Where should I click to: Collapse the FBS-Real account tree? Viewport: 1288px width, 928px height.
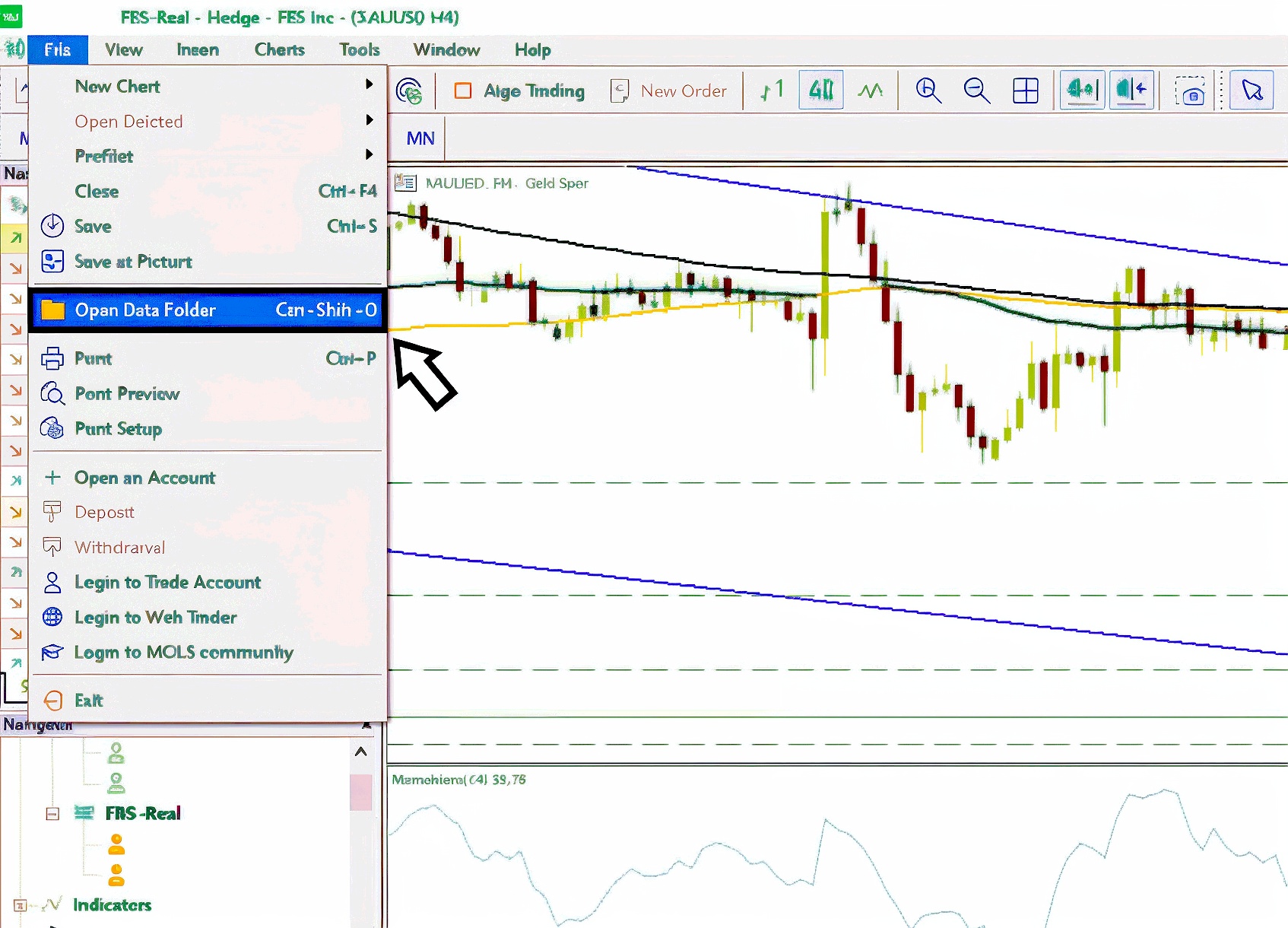[52, 814]
